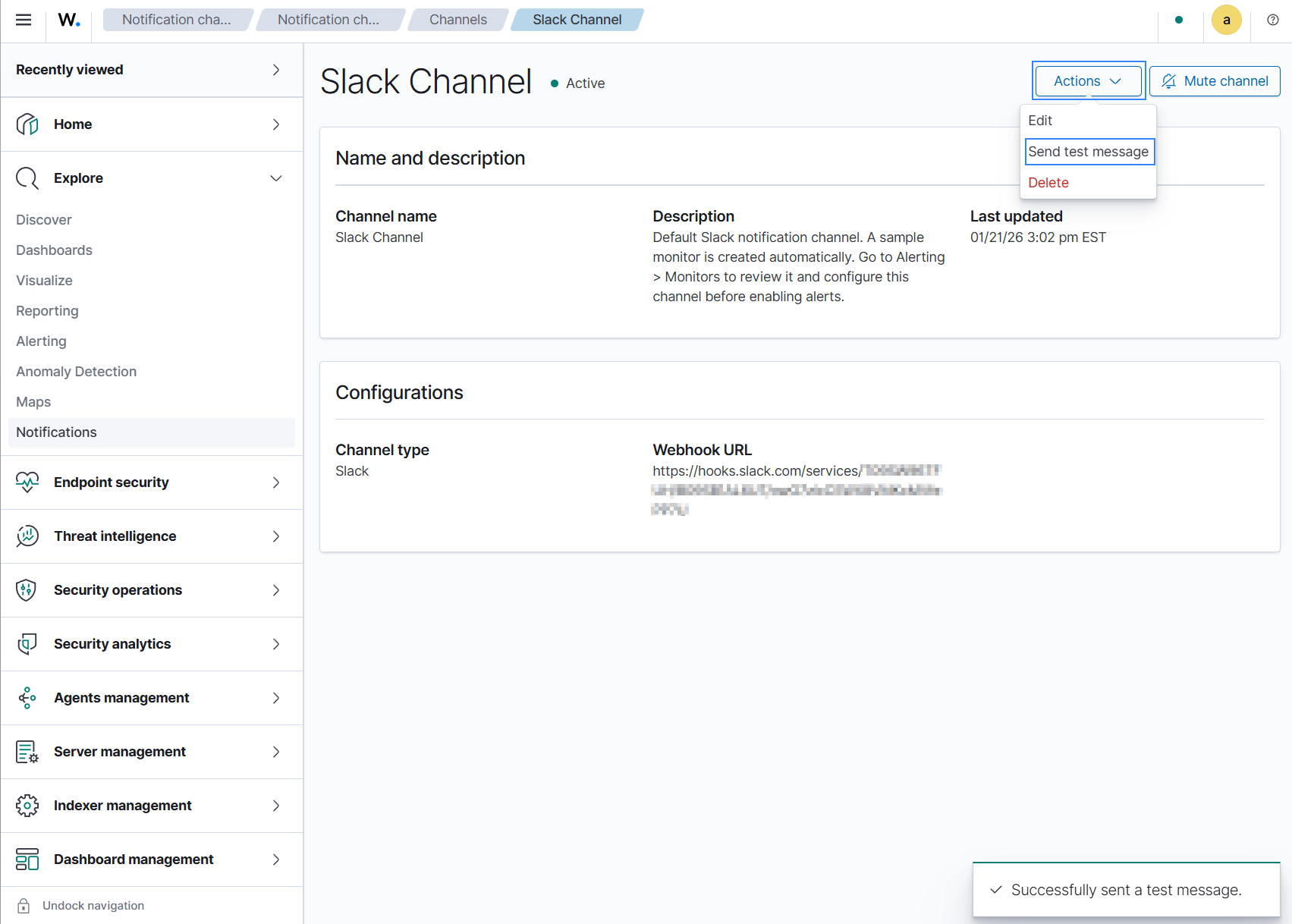
Task: Expand Security operations chevron
Action: pyautogui.click(x=276, y=590)
